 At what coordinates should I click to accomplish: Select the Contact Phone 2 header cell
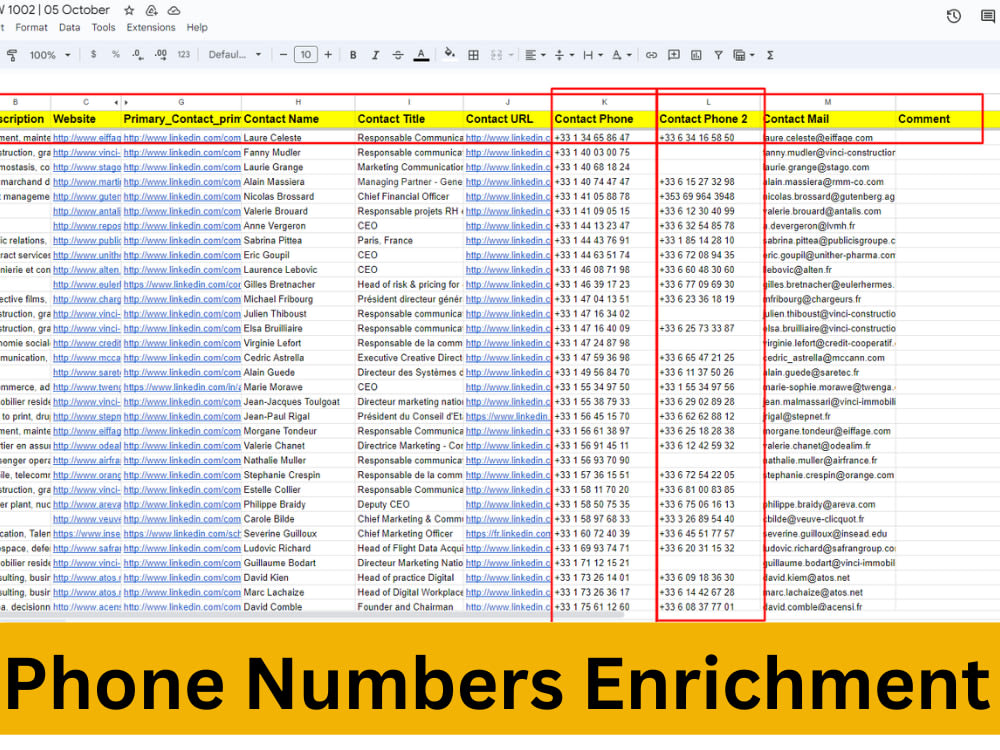[x=709, y=119]
